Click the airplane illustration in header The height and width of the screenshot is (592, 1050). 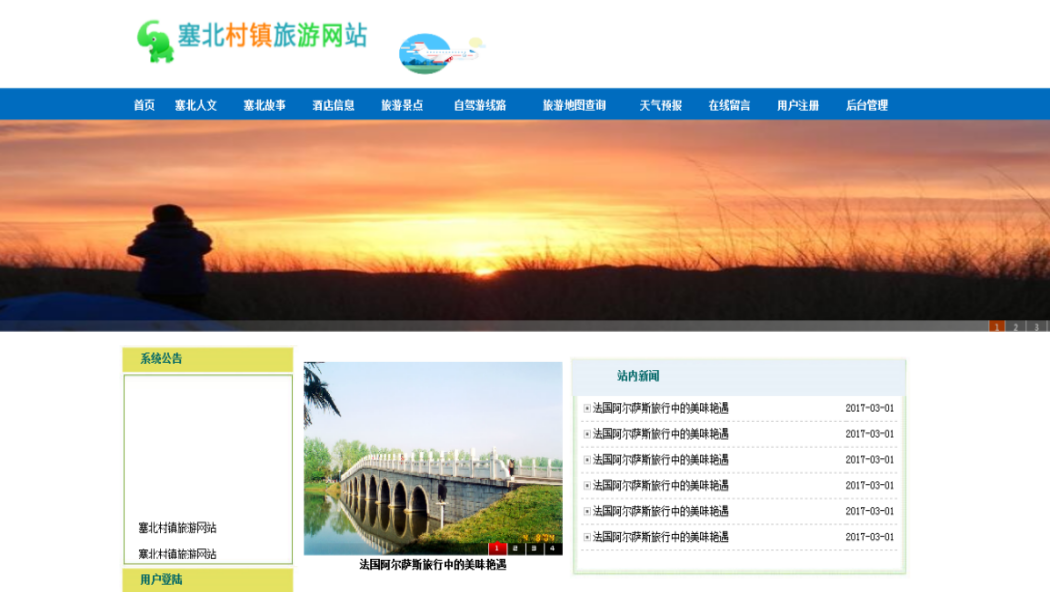[441, 53]
